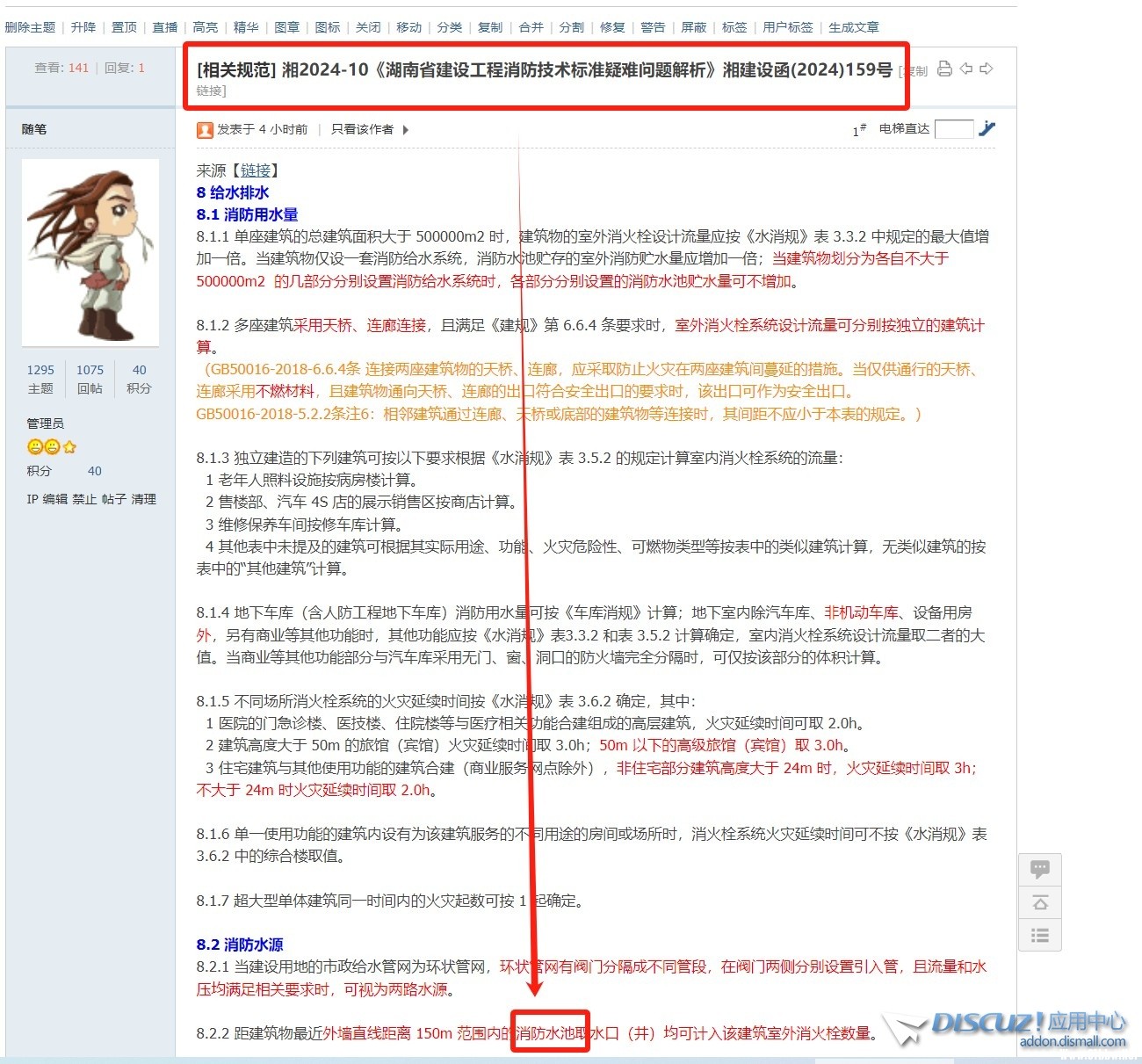
Task: Choose 高亮 to highlight the thread
Action: [205, 27]
